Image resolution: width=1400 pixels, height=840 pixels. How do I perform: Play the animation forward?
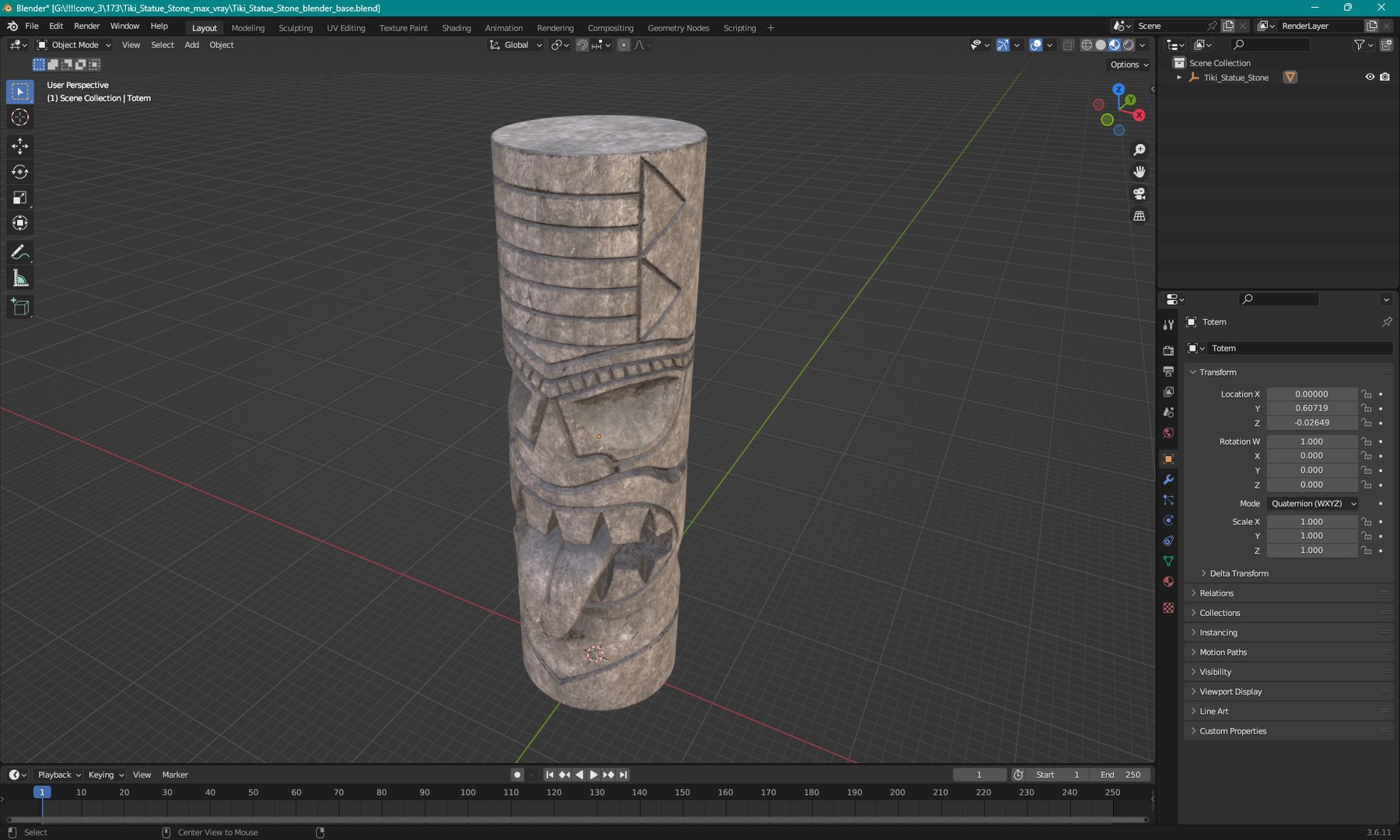point(593,775)
